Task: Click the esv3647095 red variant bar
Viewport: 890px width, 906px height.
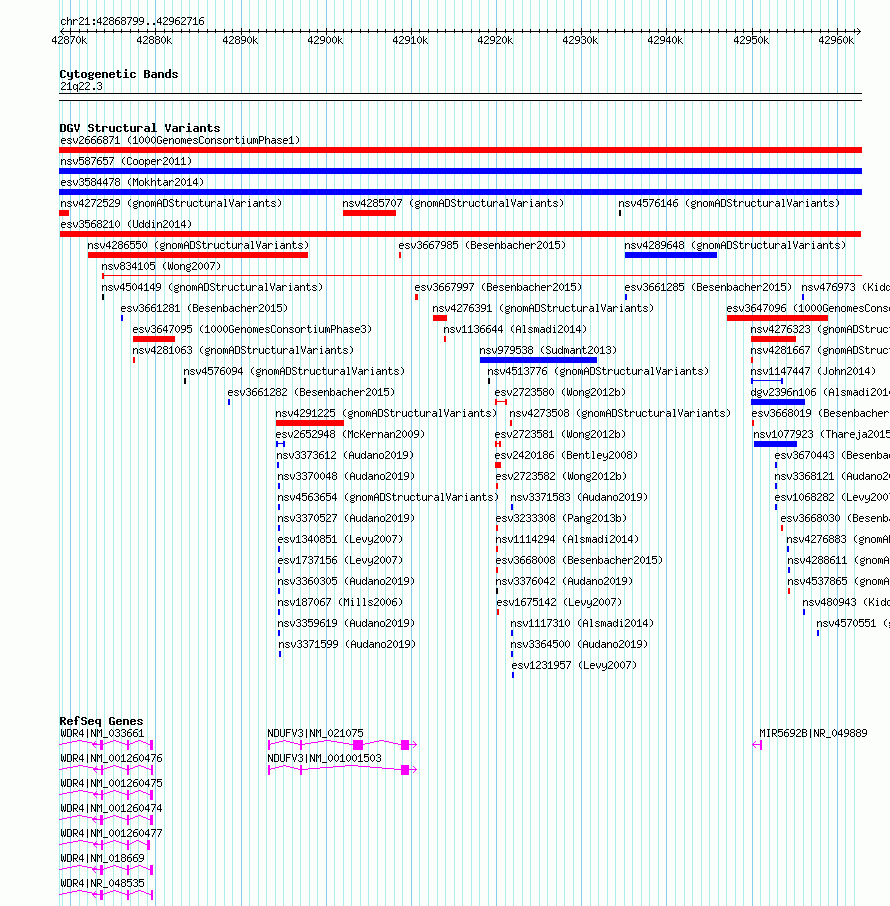Action: coord(154,339)
